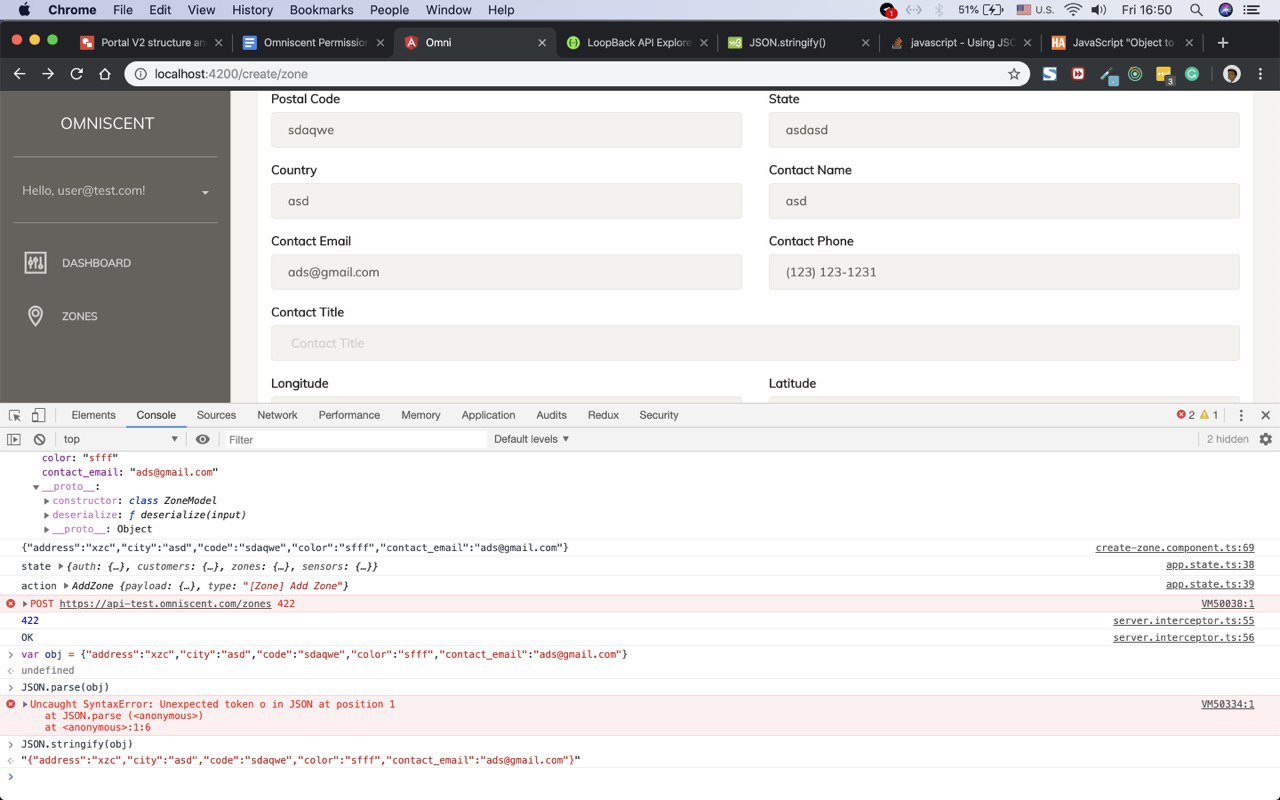Activate the DevTools inspect element picker

(15, 415)
